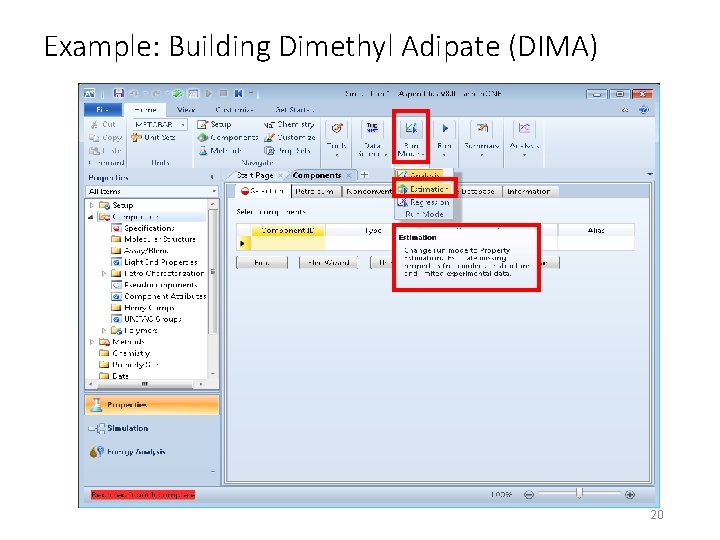Image resolution: width=720 pixels, height=540 pixels.
Task: Switch to the View ribbon tab
Action: point(186,110)
